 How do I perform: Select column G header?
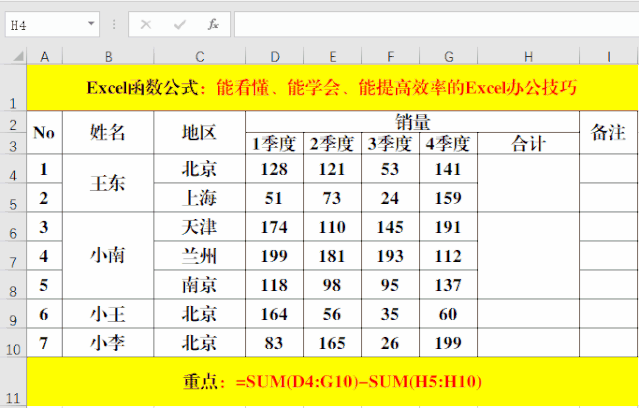pyautogui.click(x=448, y=57)
